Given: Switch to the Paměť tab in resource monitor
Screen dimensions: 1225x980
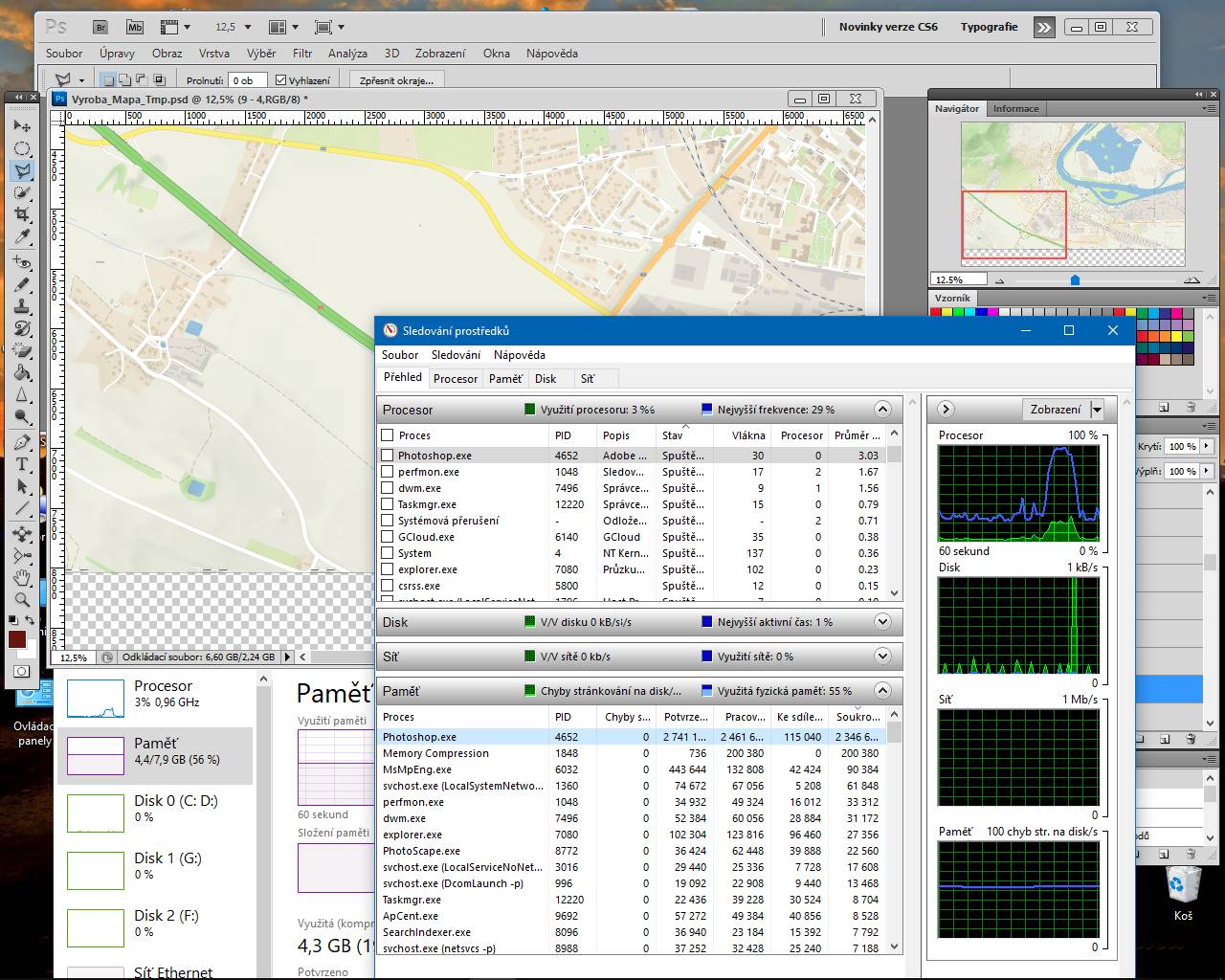Looking at the screenshot, I should pyautogui.click(x=505, y=379).
